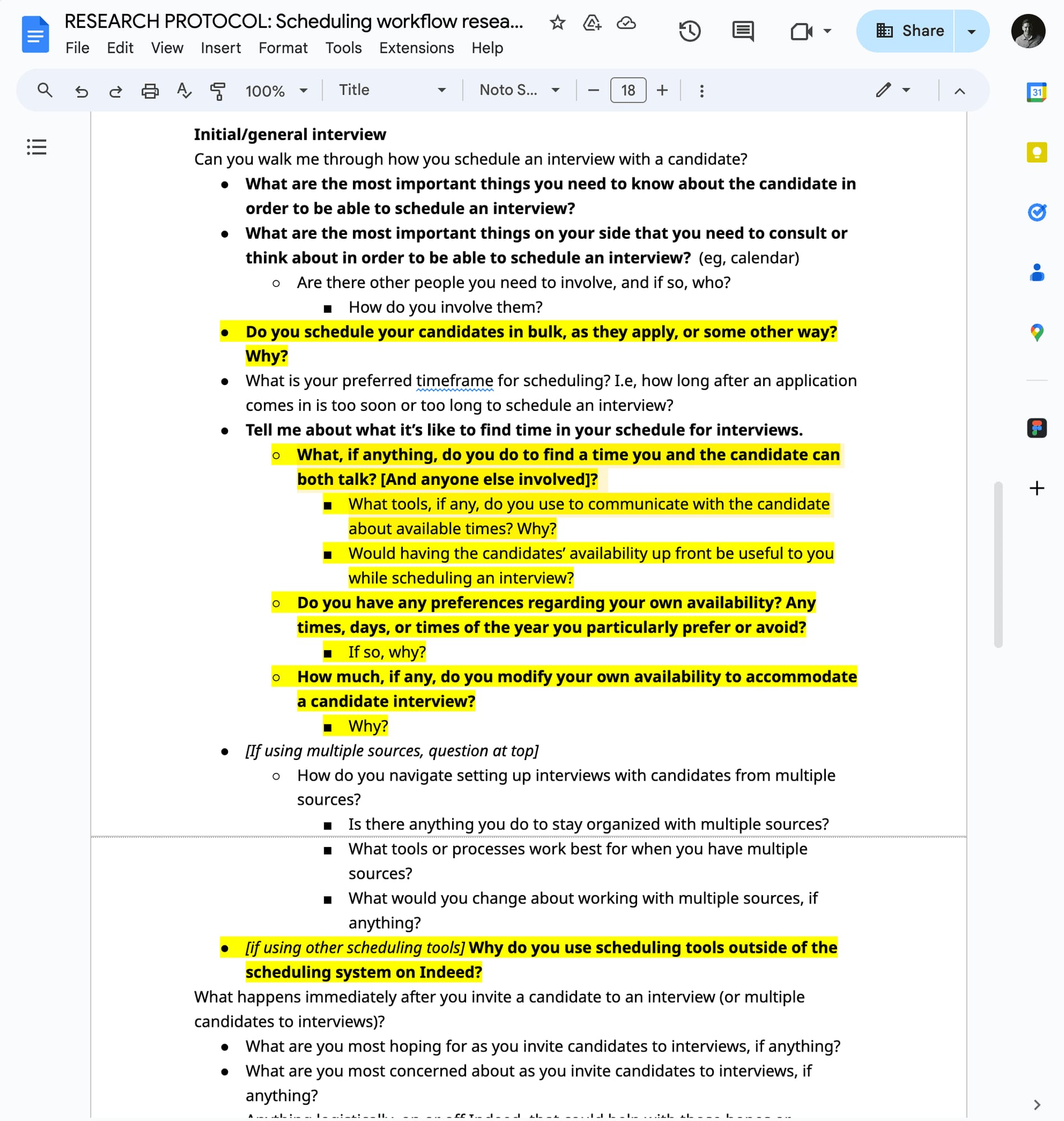1064x1121 pixels.
Task: Star this document
Action: pos(557,22)
